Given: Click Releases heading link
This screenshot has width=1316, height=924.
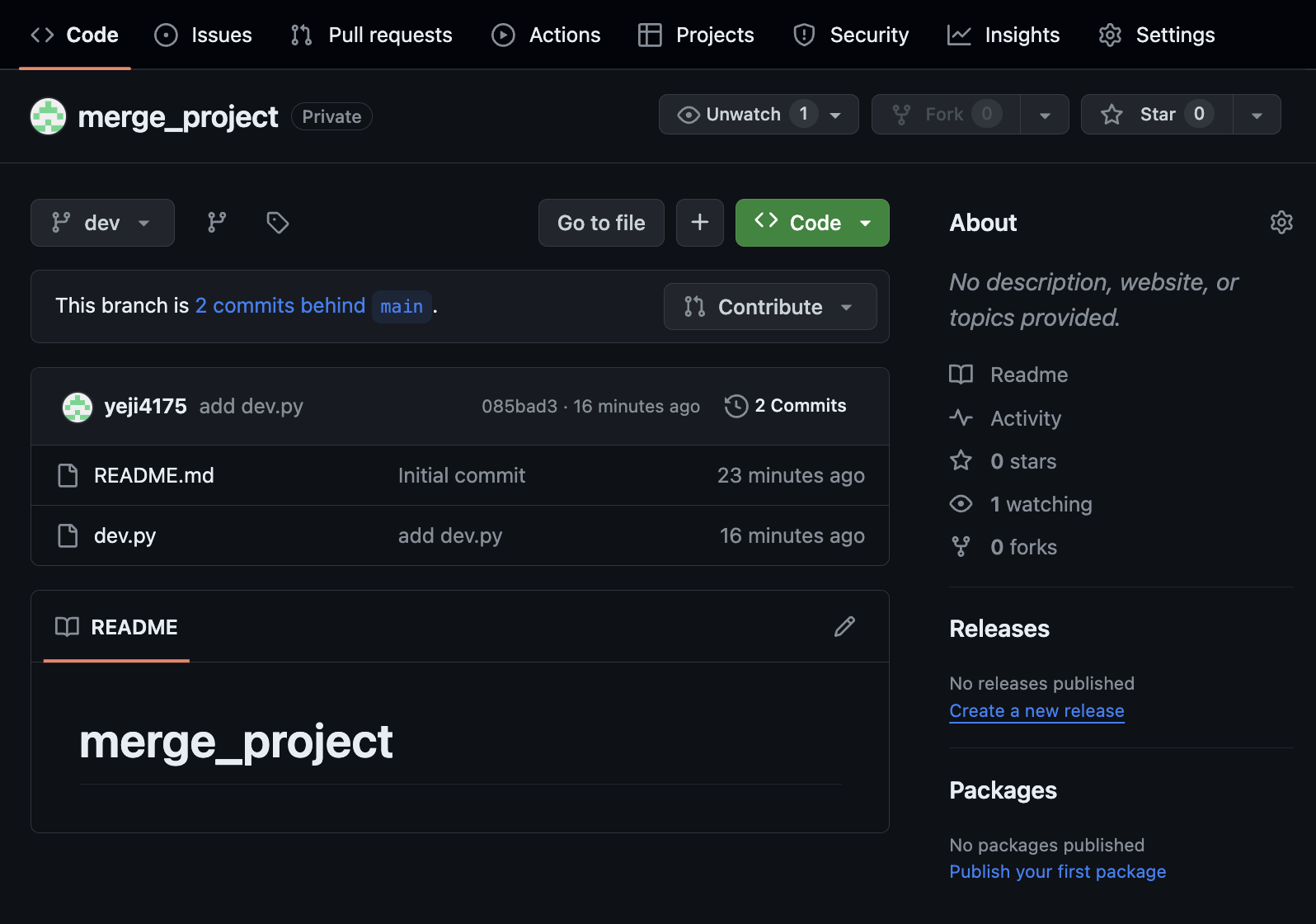Looking at the screenshot, I should pos(999,629).
